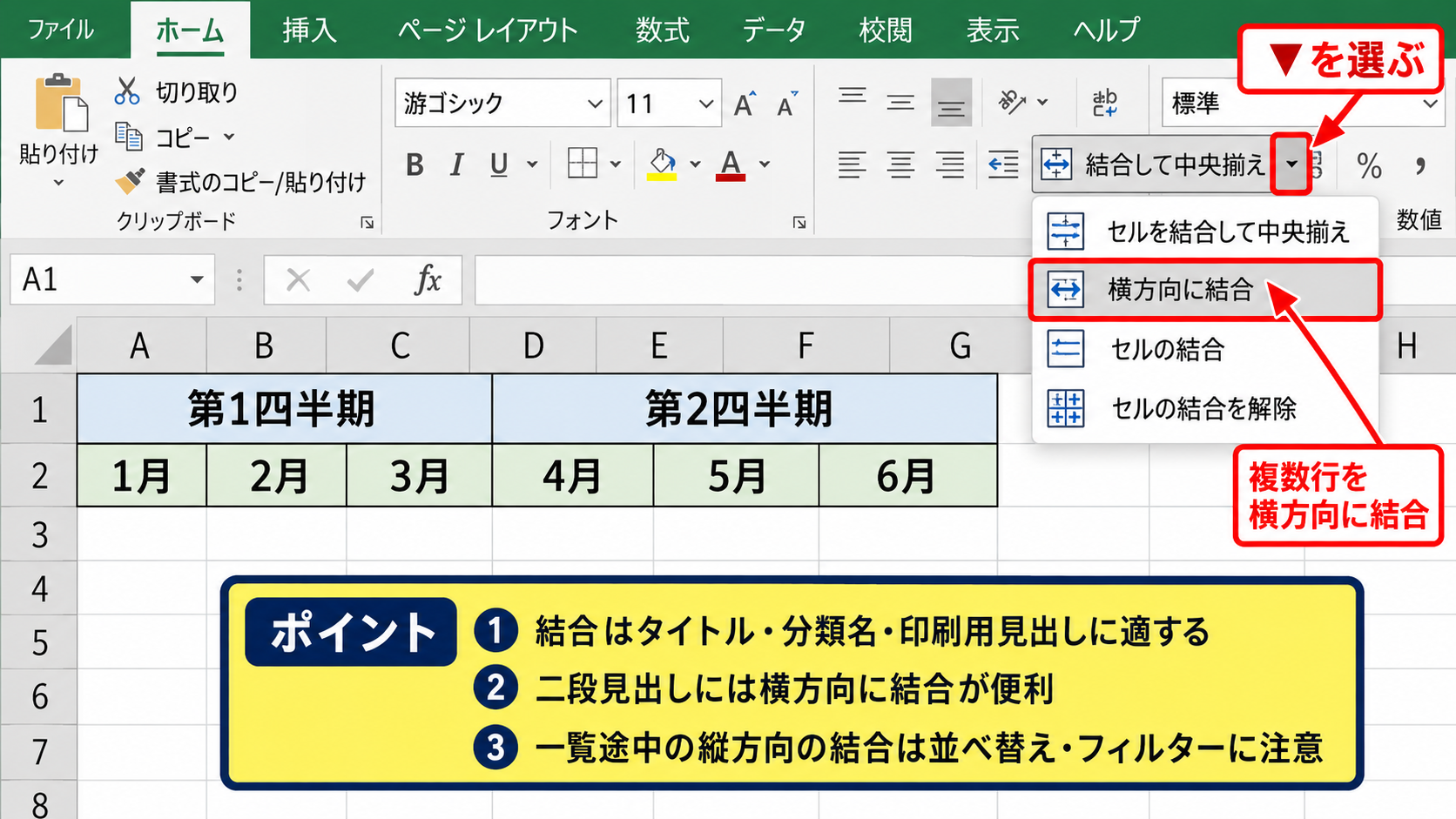Viewport: 1456px width, 819px height.
Task: Open Clipboard group dialog launcher
Action: point(367,223)
